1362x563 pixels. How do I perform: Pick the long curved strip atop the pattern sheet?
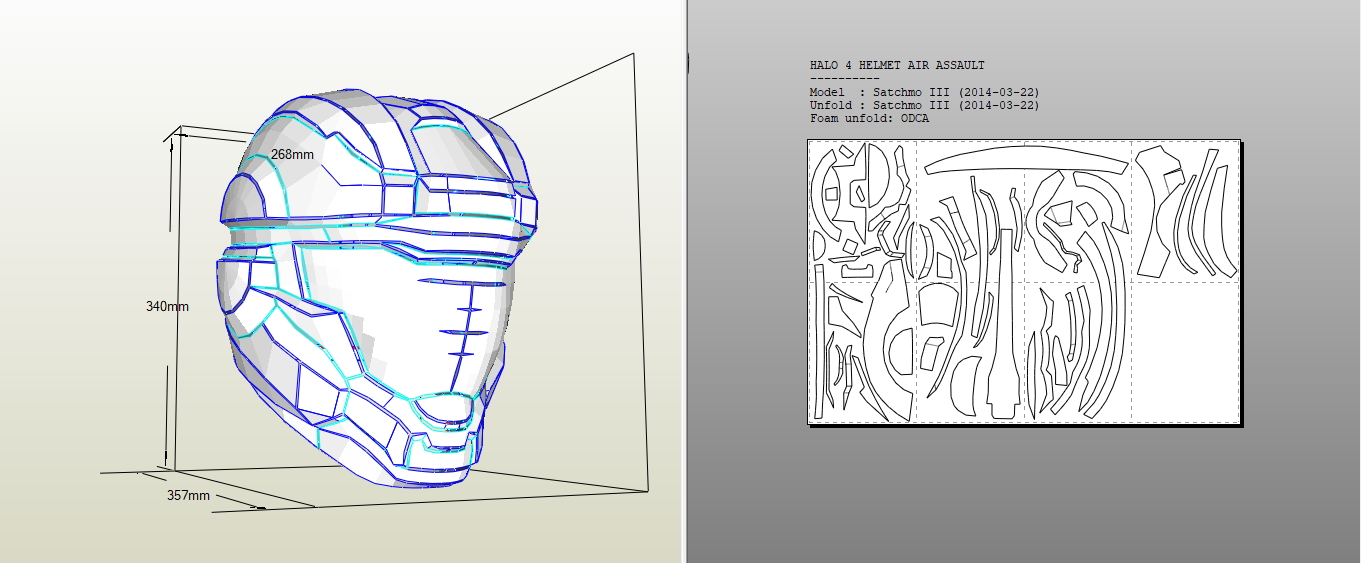tap(1026, 161)
